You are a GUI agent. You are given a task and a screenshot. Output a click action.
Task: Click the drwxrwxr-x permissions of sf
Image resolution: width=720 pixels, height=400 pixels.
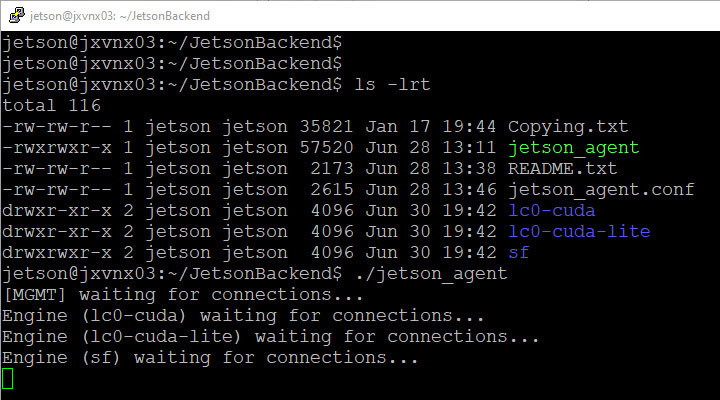pos(56,253)
